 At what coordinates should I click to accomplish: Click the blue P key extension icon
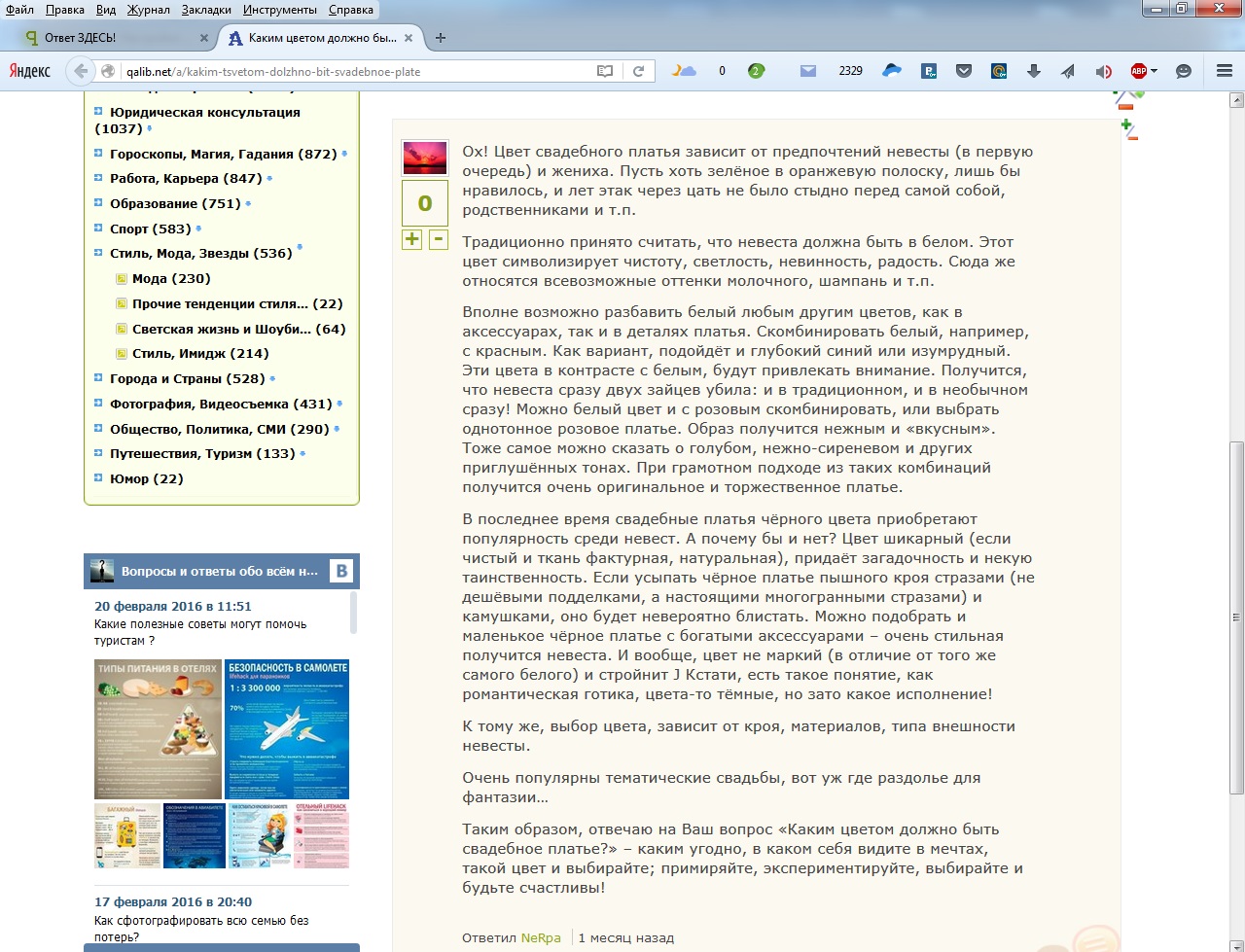[930, 71]
